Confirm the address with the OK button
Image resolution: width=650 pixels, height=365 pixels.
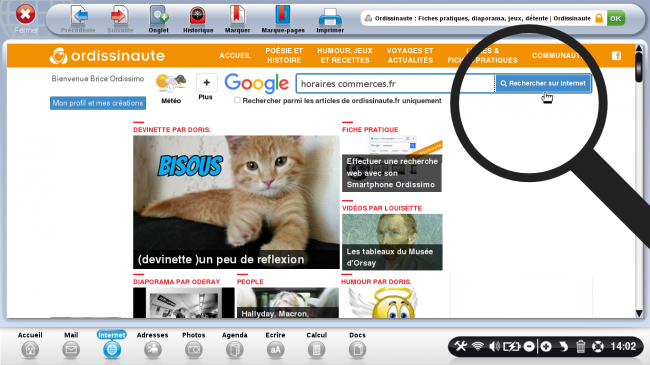616,18
